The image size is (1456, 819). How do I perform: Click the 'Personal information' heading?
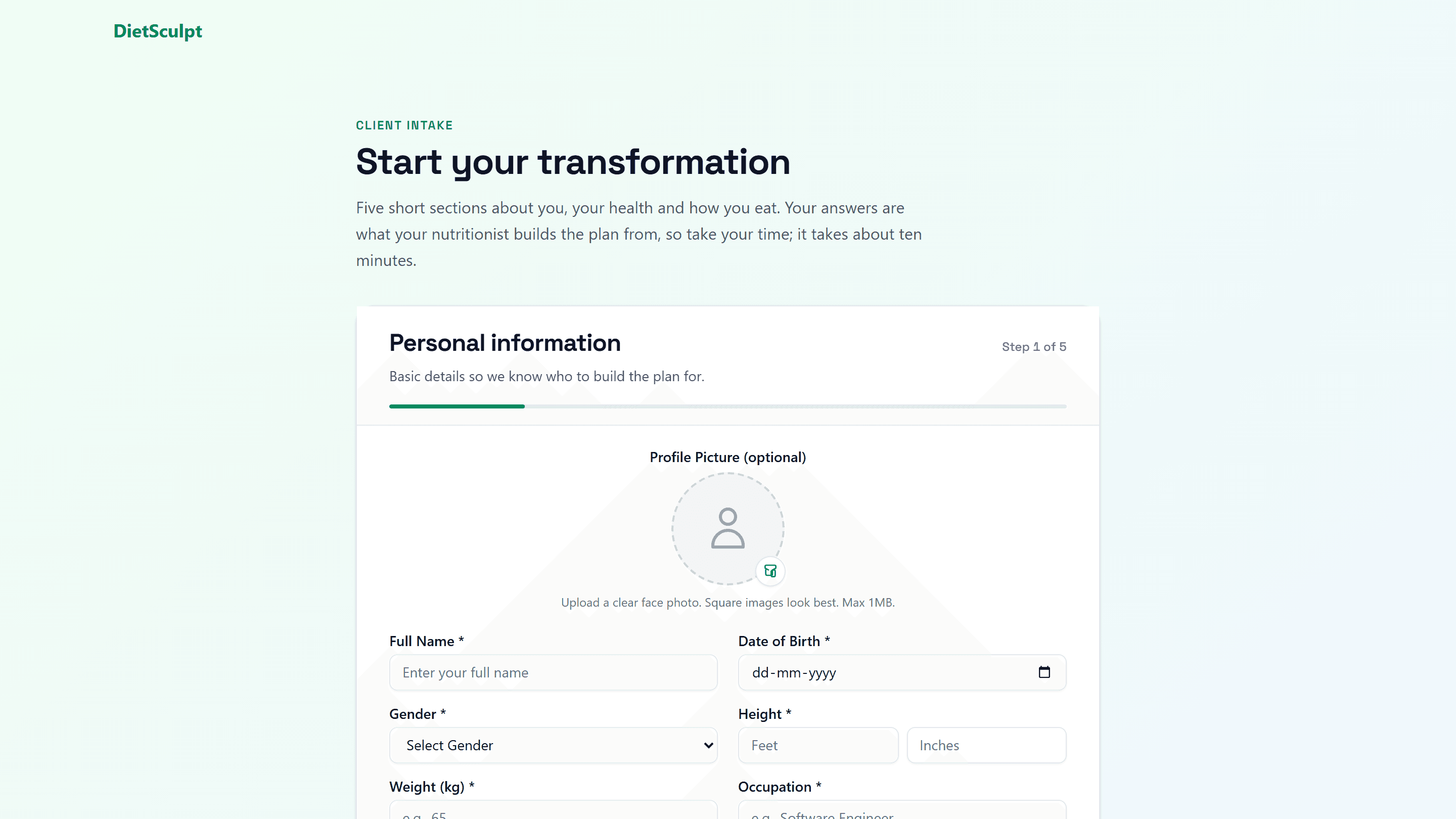(505, 343)
